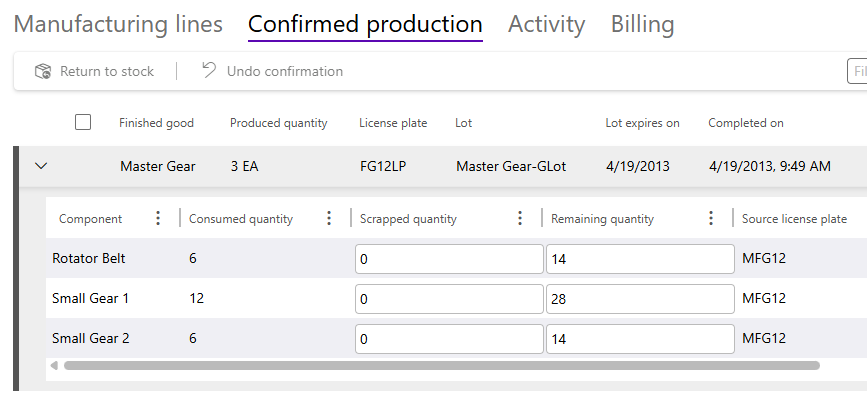Switch to Manufacturing lines tab

(x=118, y=24)
